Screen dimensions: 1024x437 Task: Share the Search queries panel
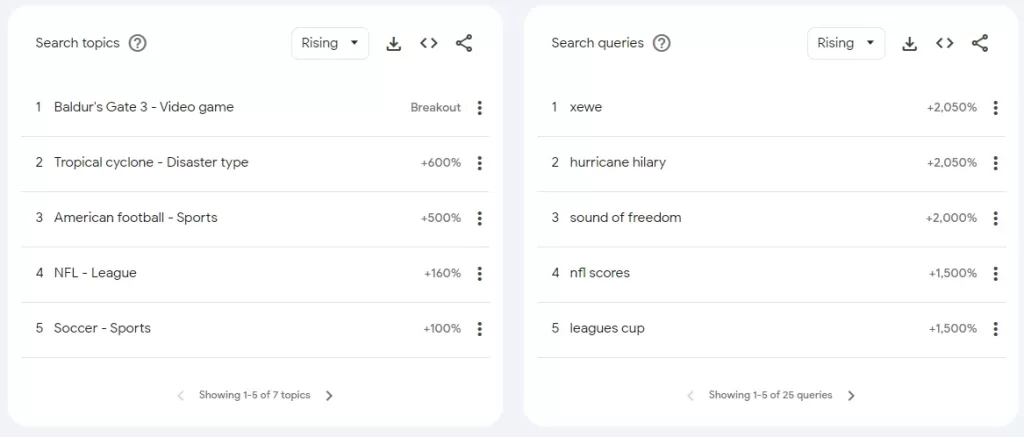pyautogui.click(x=980, y=43)
